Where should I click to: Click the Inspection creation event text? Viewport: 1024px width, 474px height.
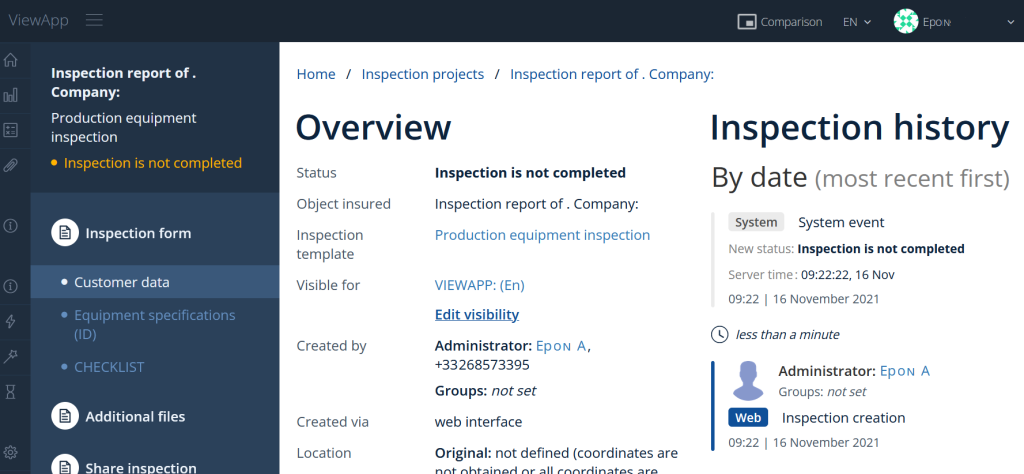[x=843, y=418]
